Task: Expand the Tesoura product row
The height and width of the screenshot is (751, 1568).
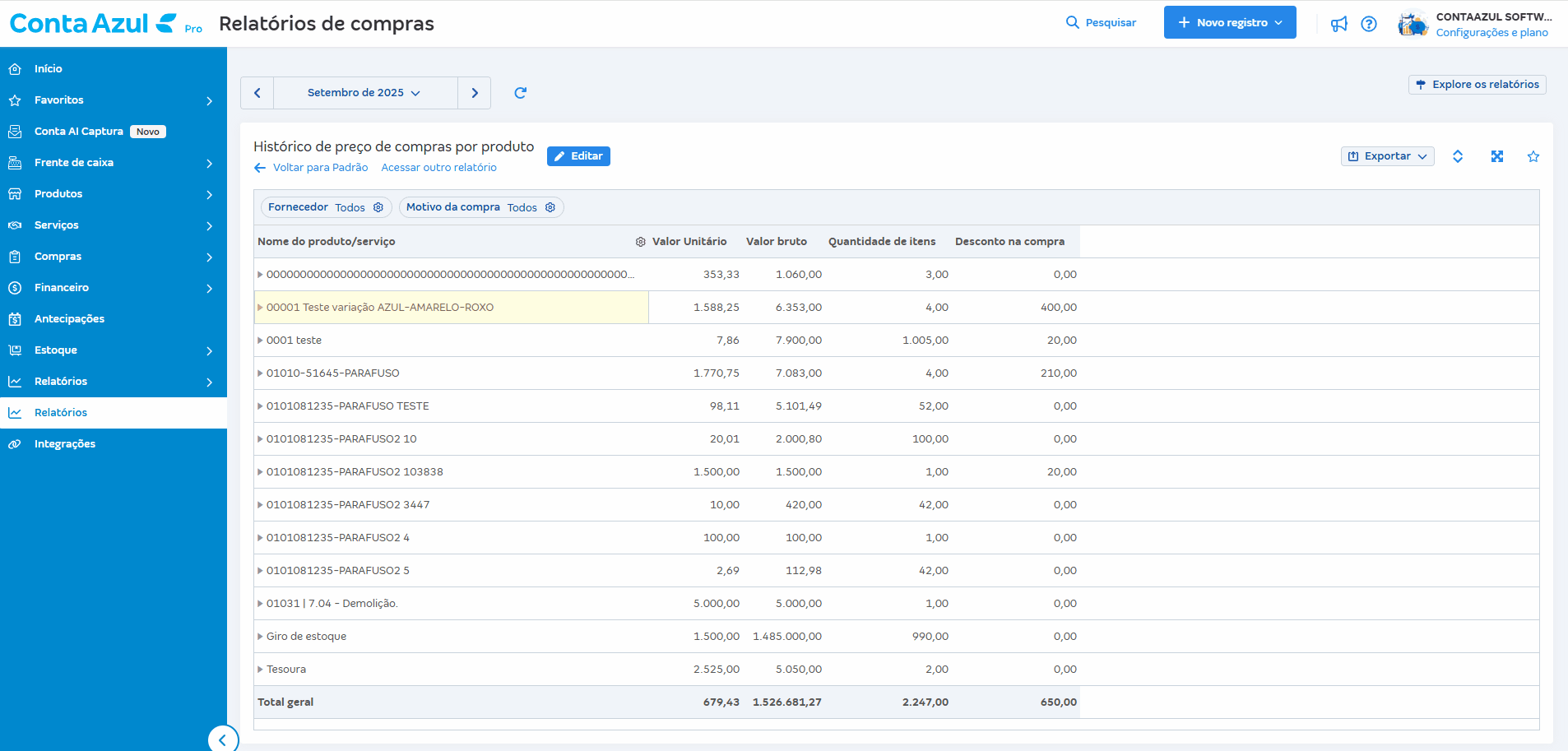Action: pos(260,670)
